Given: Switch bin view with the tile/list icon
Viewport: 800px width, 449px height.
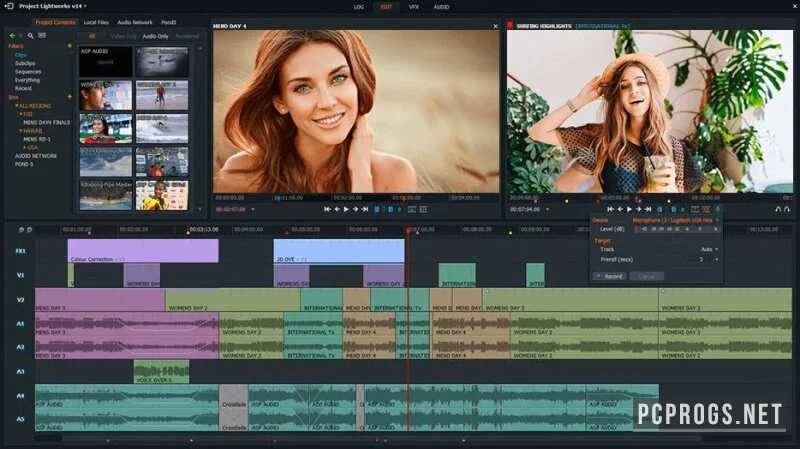Looking at the screenshot, I should [42, 36].
